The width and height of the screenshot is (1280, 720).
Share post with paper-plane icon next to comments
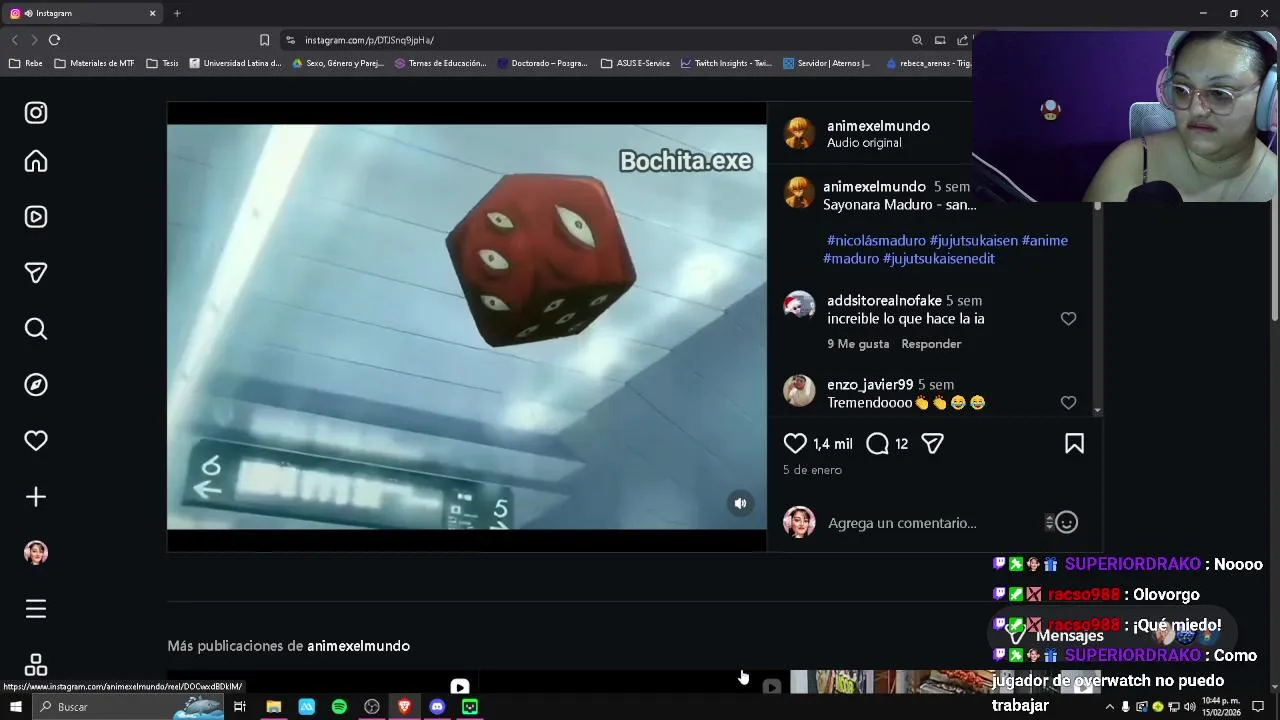[x=932, y=444]
